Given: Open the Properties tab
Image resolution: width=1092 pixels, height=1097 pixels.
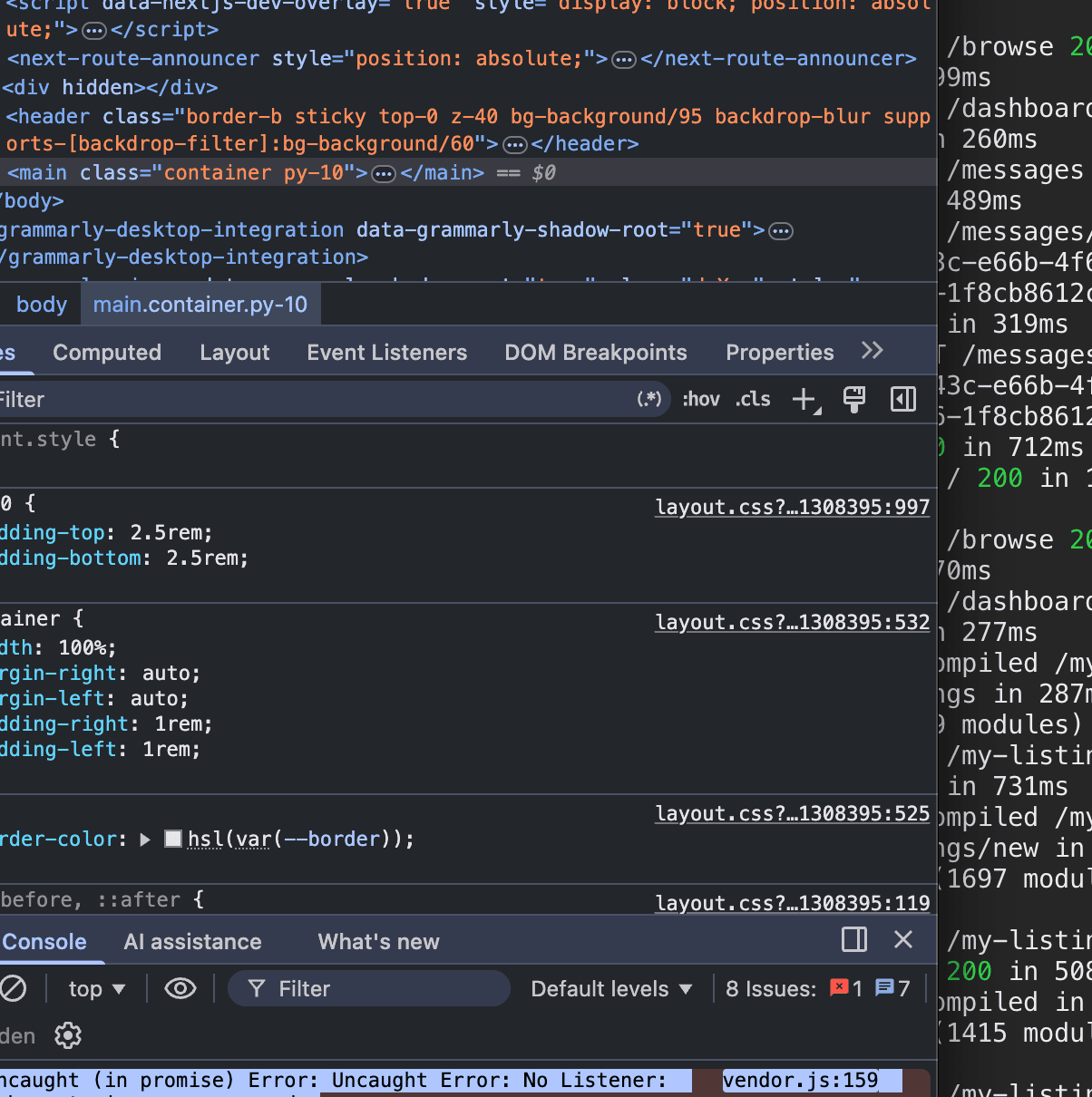Looking at the screenshot, I should tap(780, 353).
